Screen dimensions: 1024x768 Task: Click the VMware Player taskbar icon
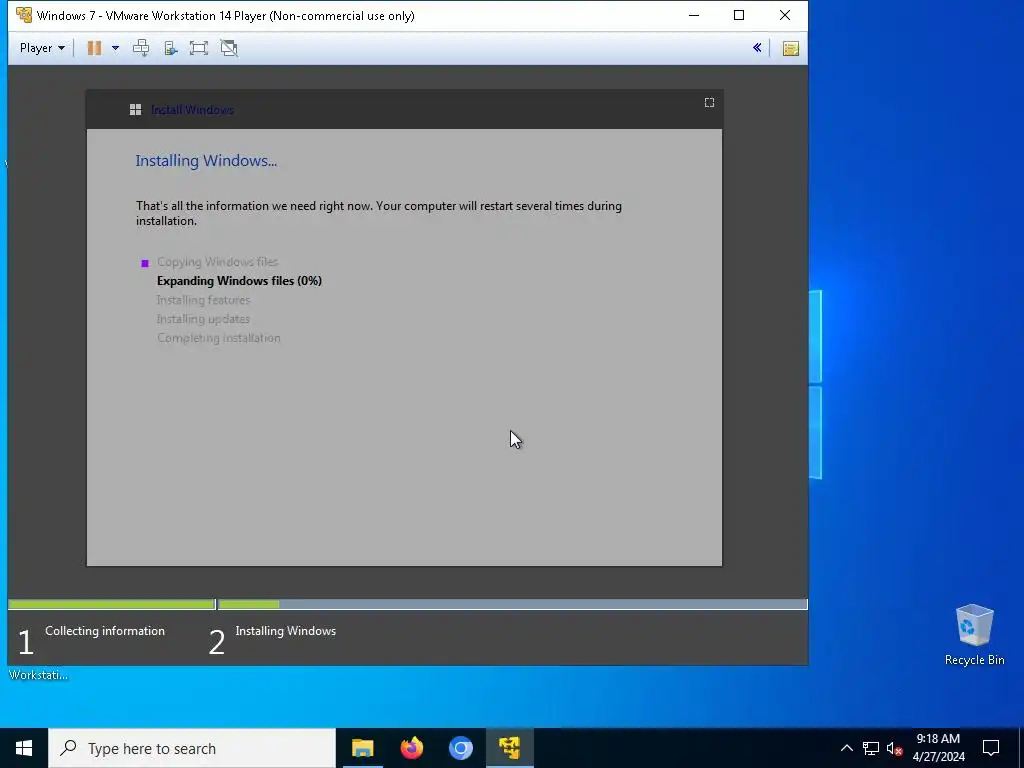[510, 748]
